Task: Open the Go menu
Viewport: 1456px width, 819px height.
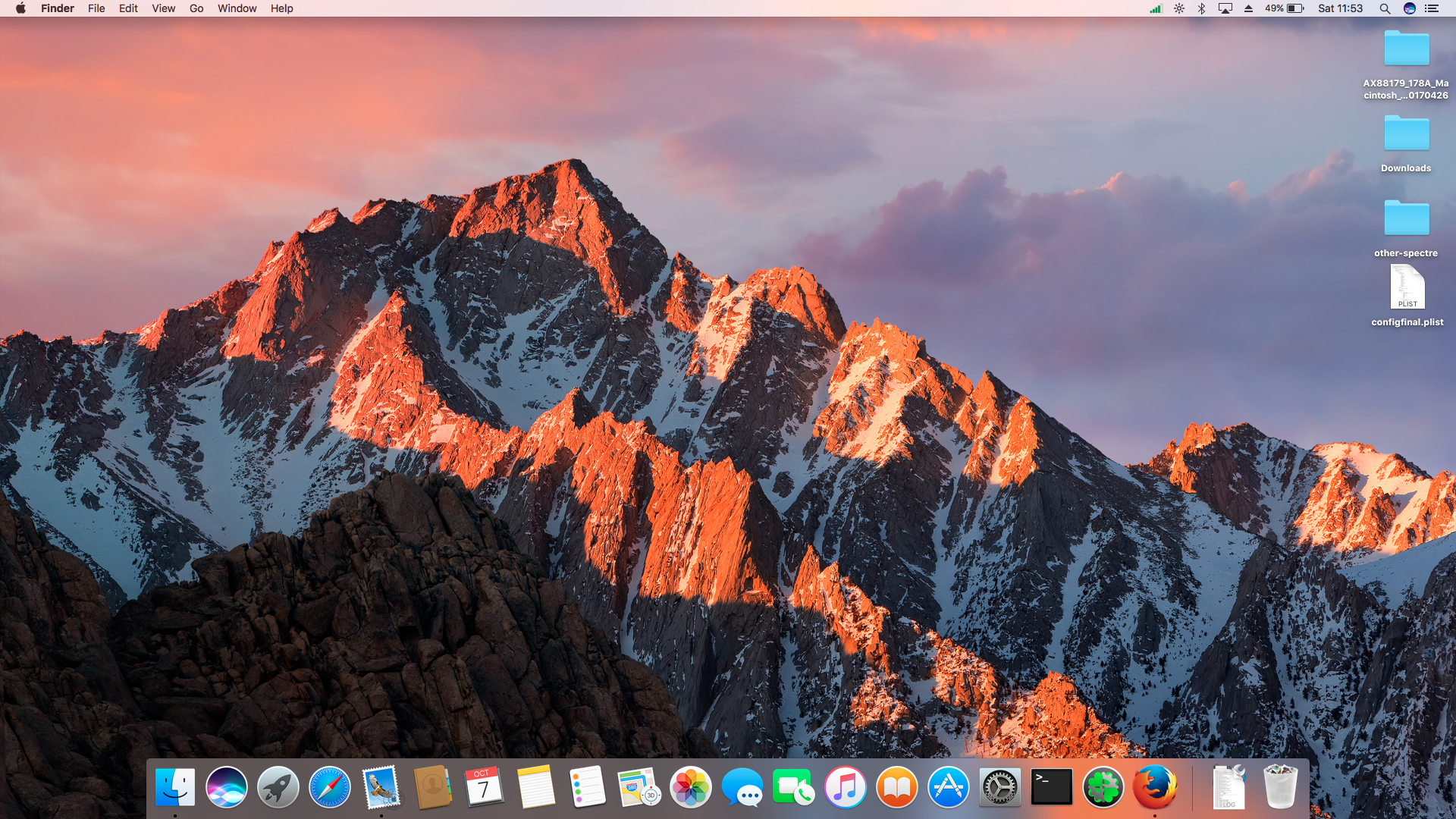Action: 196,8
